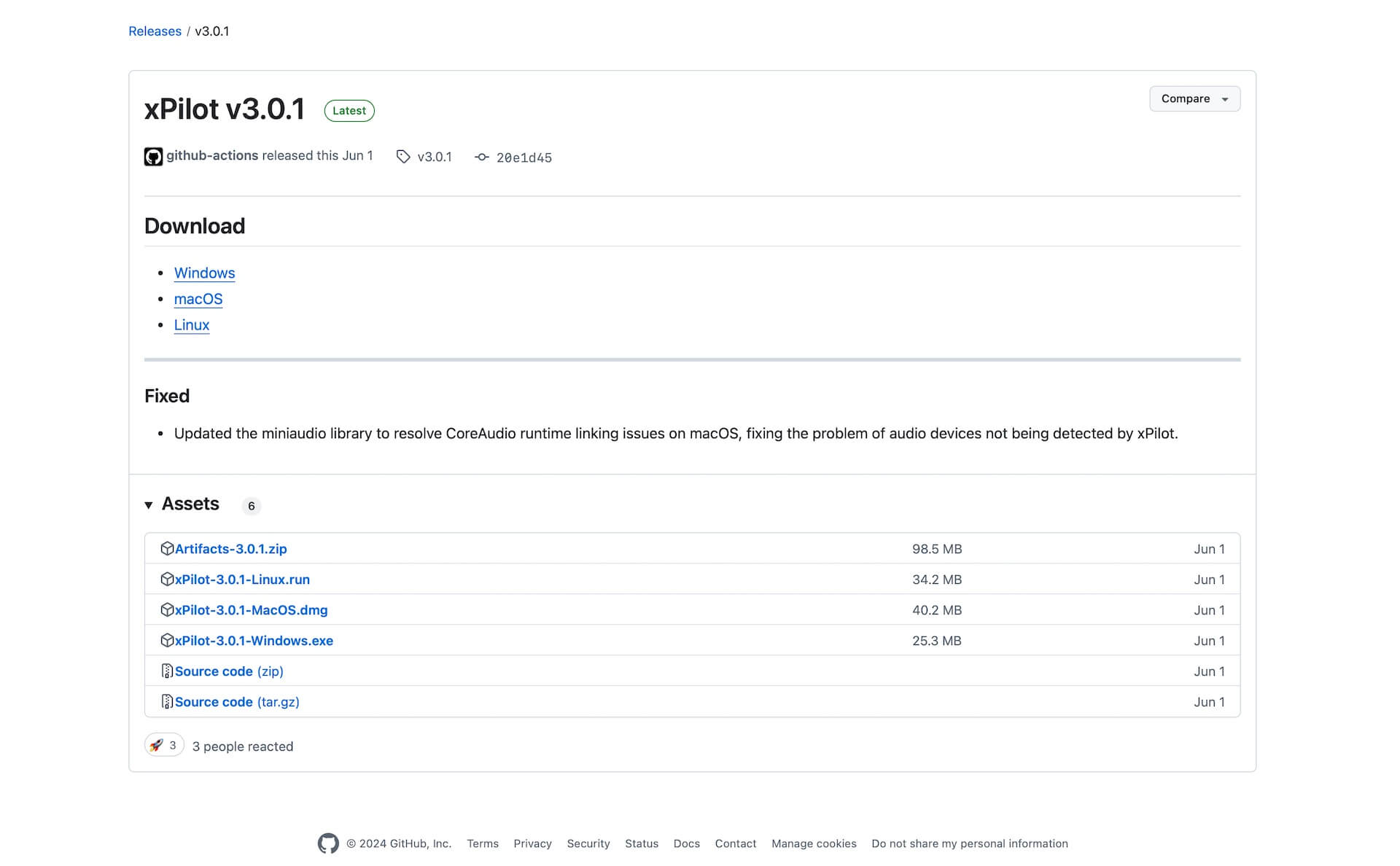Image resolution: width=1400 pixels, height=866 pixels.
Task: Download xPilot-3.0.1-Linux.run asset
Action: 242,580
